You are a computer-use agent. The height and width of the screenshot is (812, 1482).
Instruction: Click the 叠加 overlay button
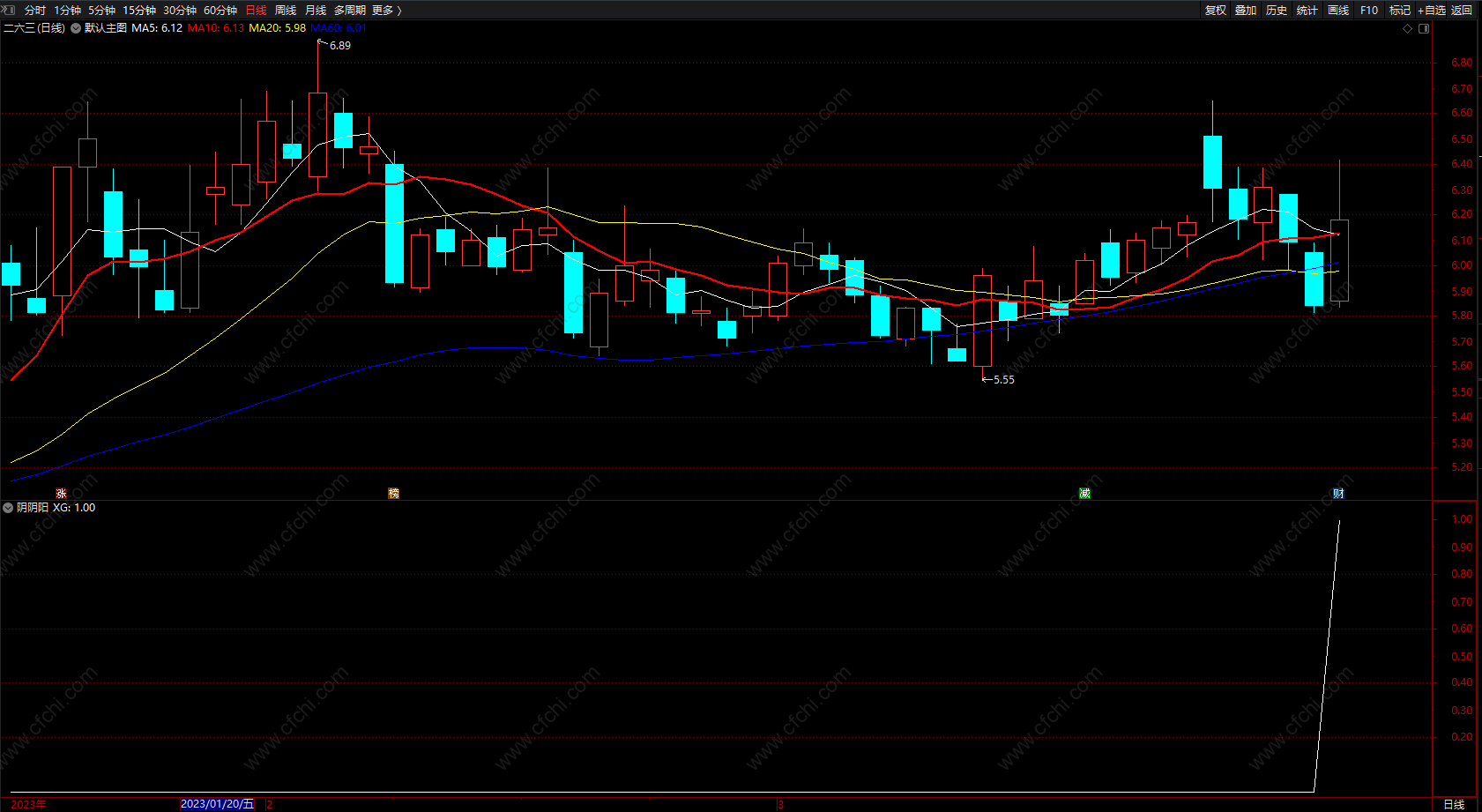click(x=1246, y=11)
